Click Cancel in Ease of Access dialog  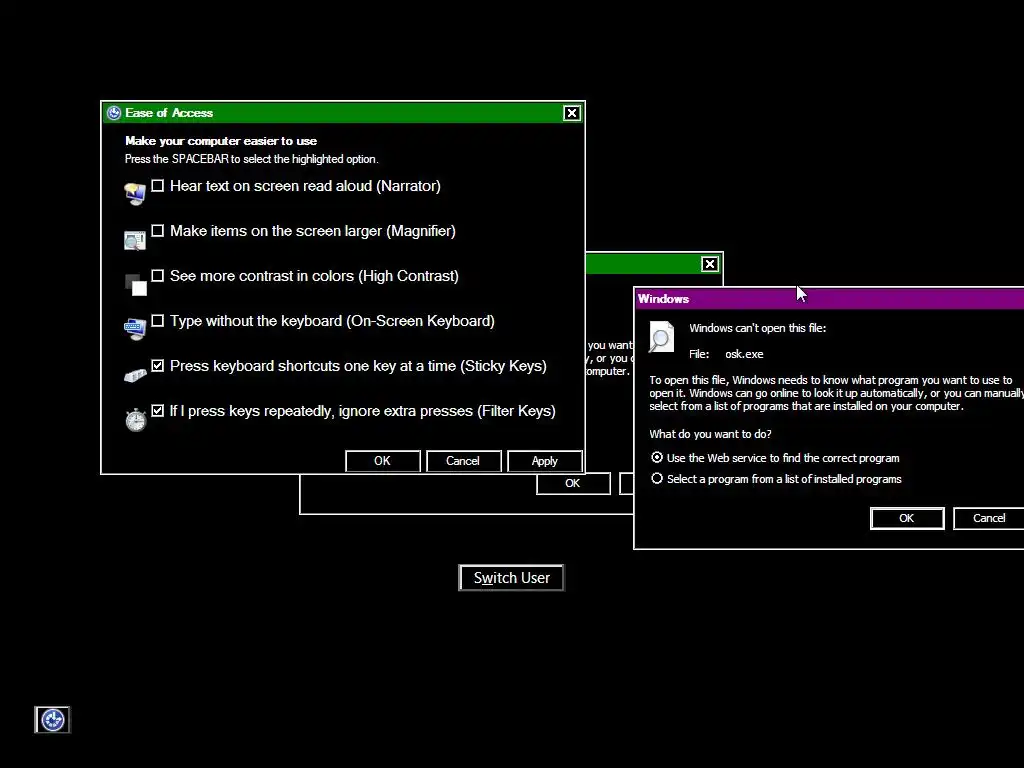[x=463, y=461]
